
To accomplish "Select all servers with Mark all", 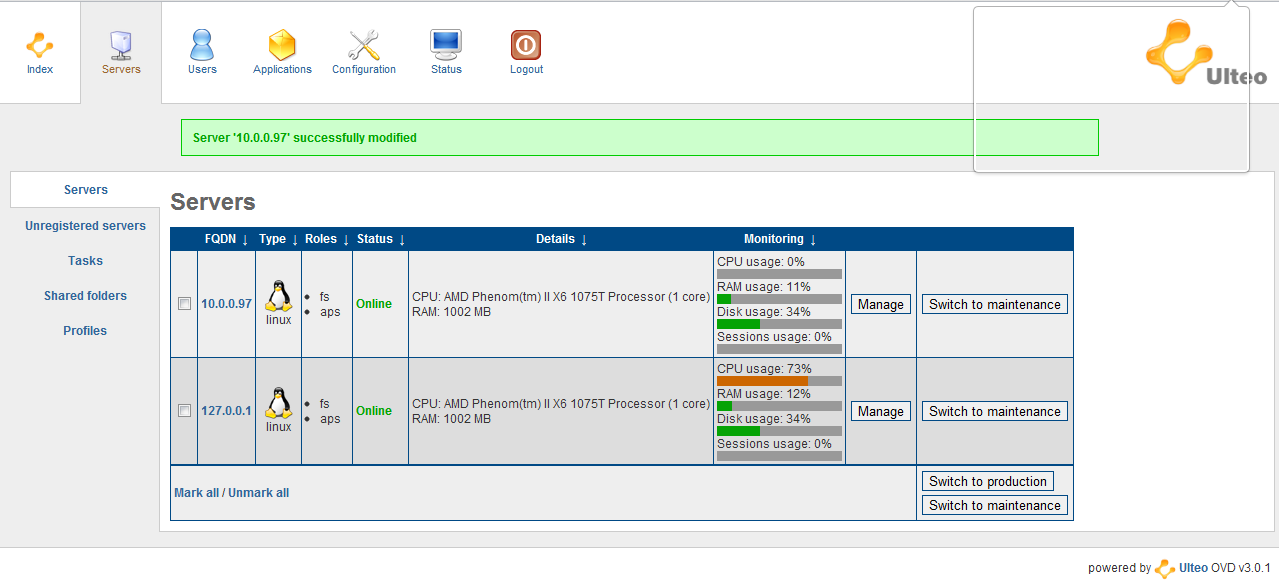I will [196, 493].
